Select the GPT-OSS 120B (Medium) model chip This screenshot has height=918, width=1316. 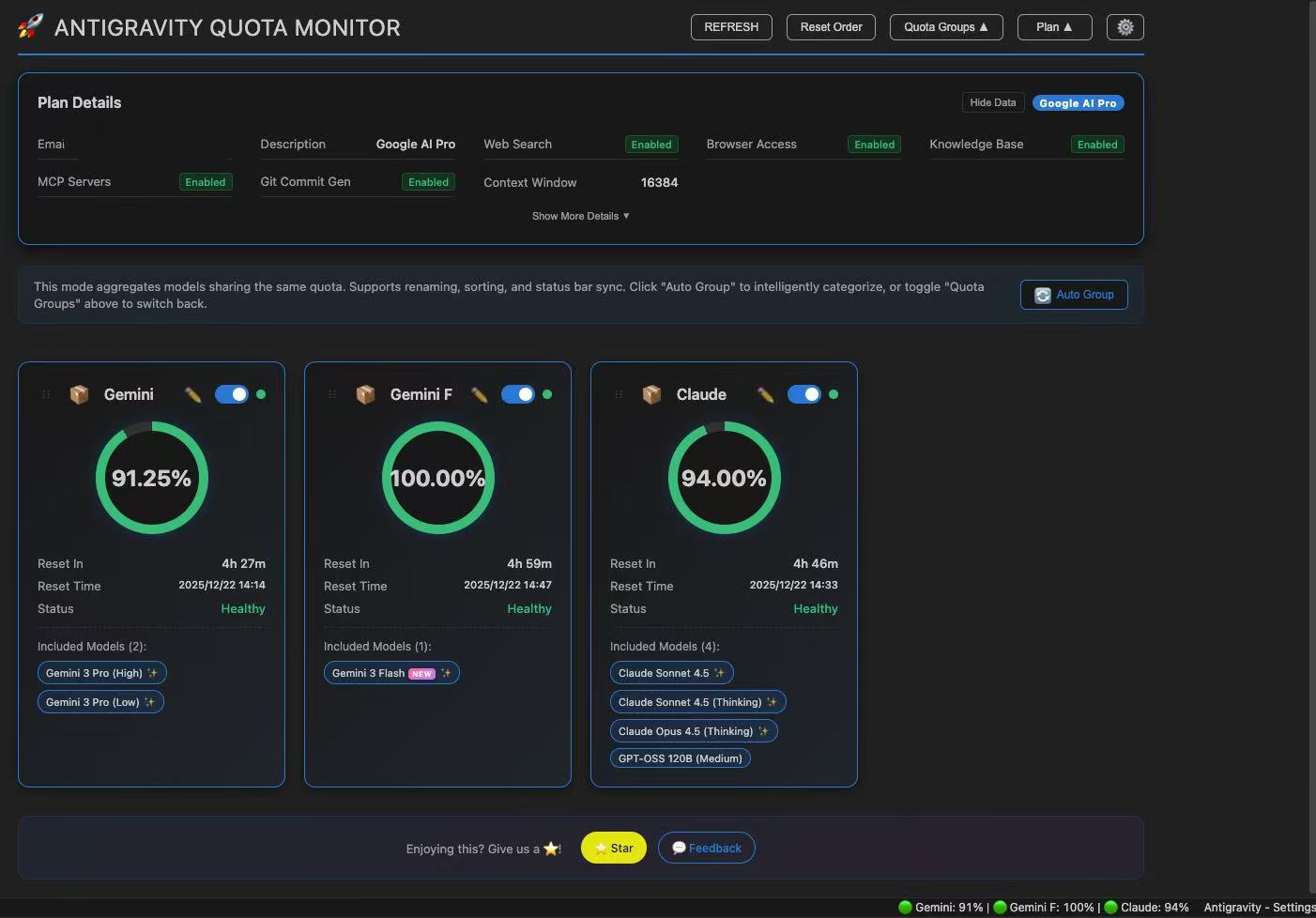coord(680,757)
